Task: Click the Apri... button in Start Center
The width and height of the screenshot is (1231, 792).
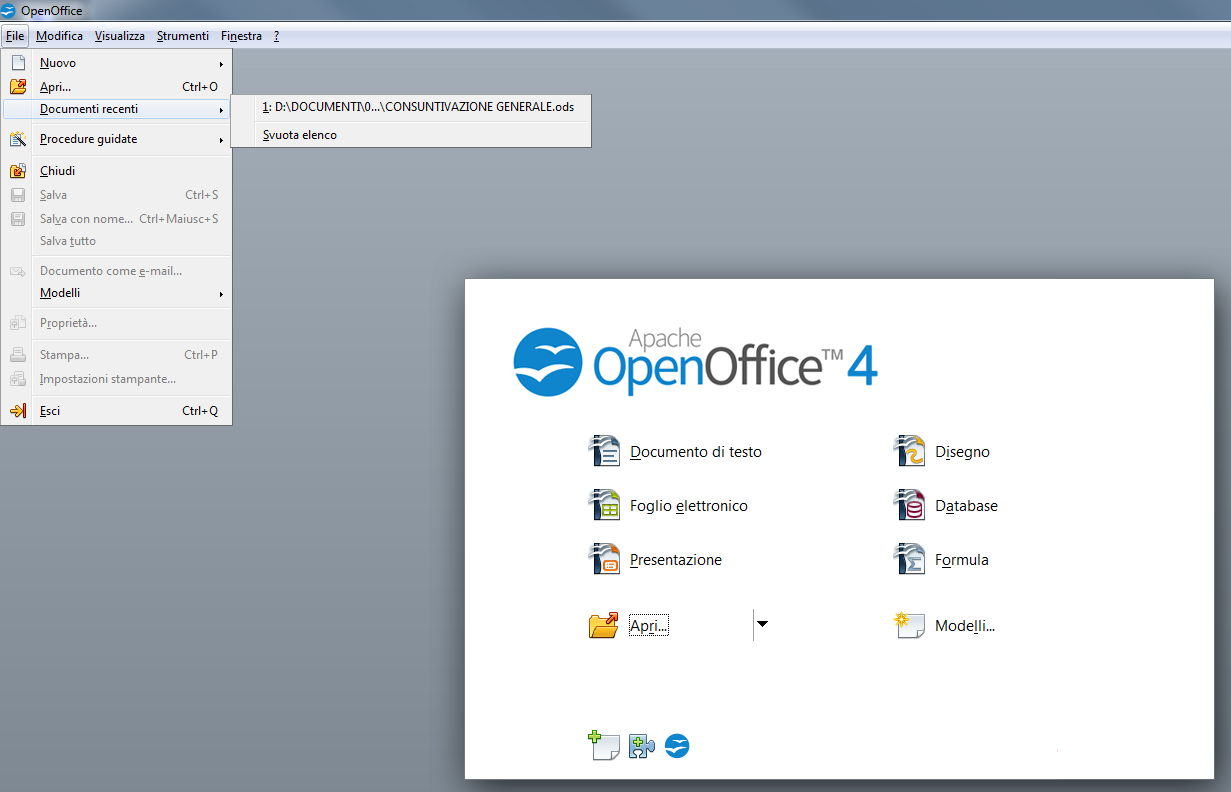Action: pos(649,626)
